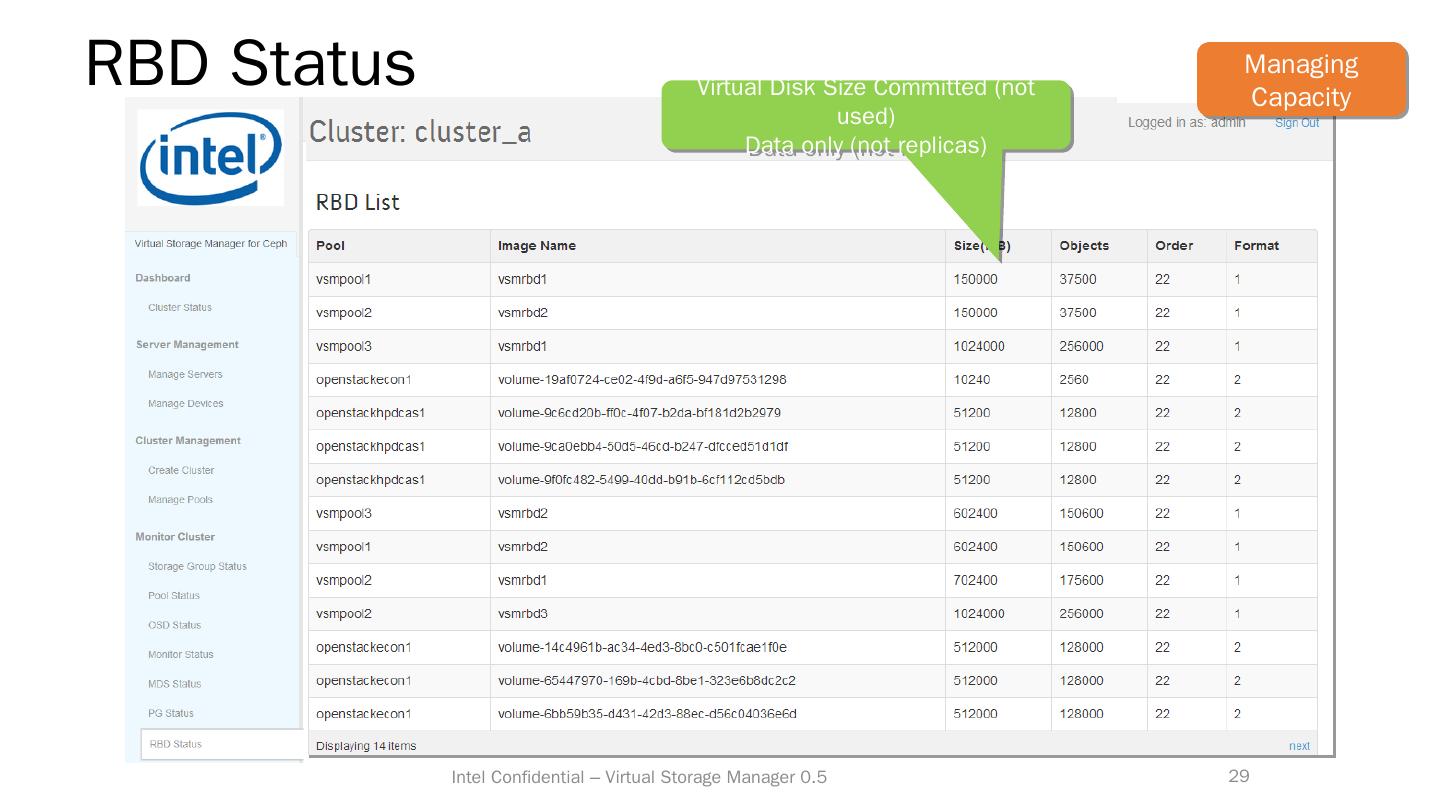Open Manage Pools page
Screen dimensions: 1440x810
tap(180, 500)
